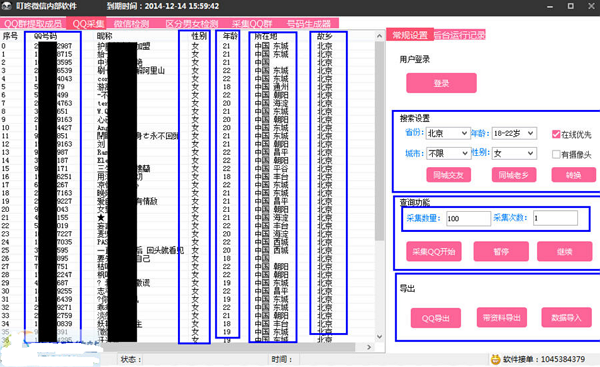Screen dimensions: 600x367
Task: Click the 暂停 pause button
Action: click(501, 252)
